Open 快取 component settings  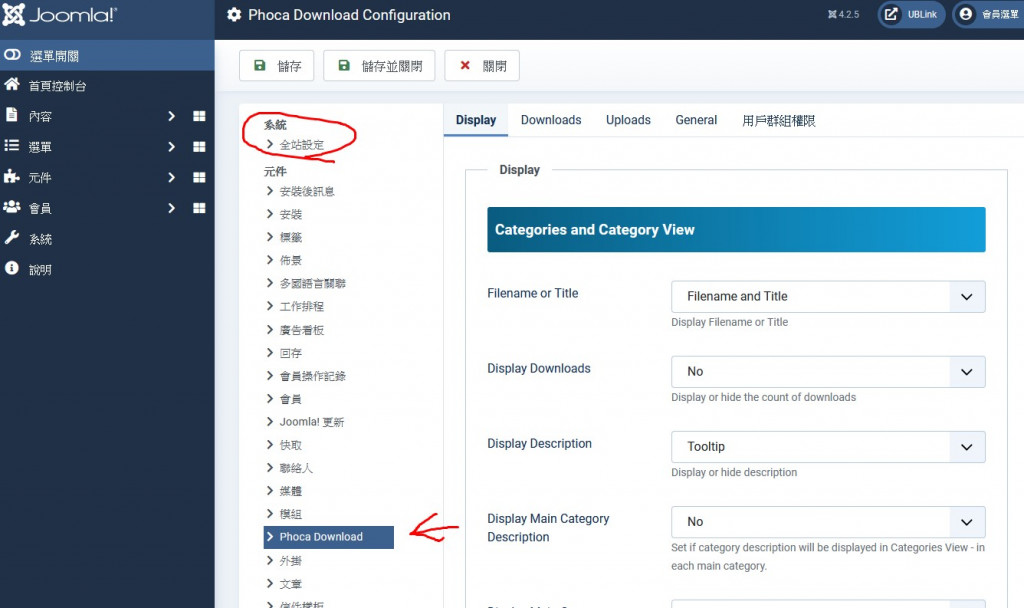(x=290, y=445)
